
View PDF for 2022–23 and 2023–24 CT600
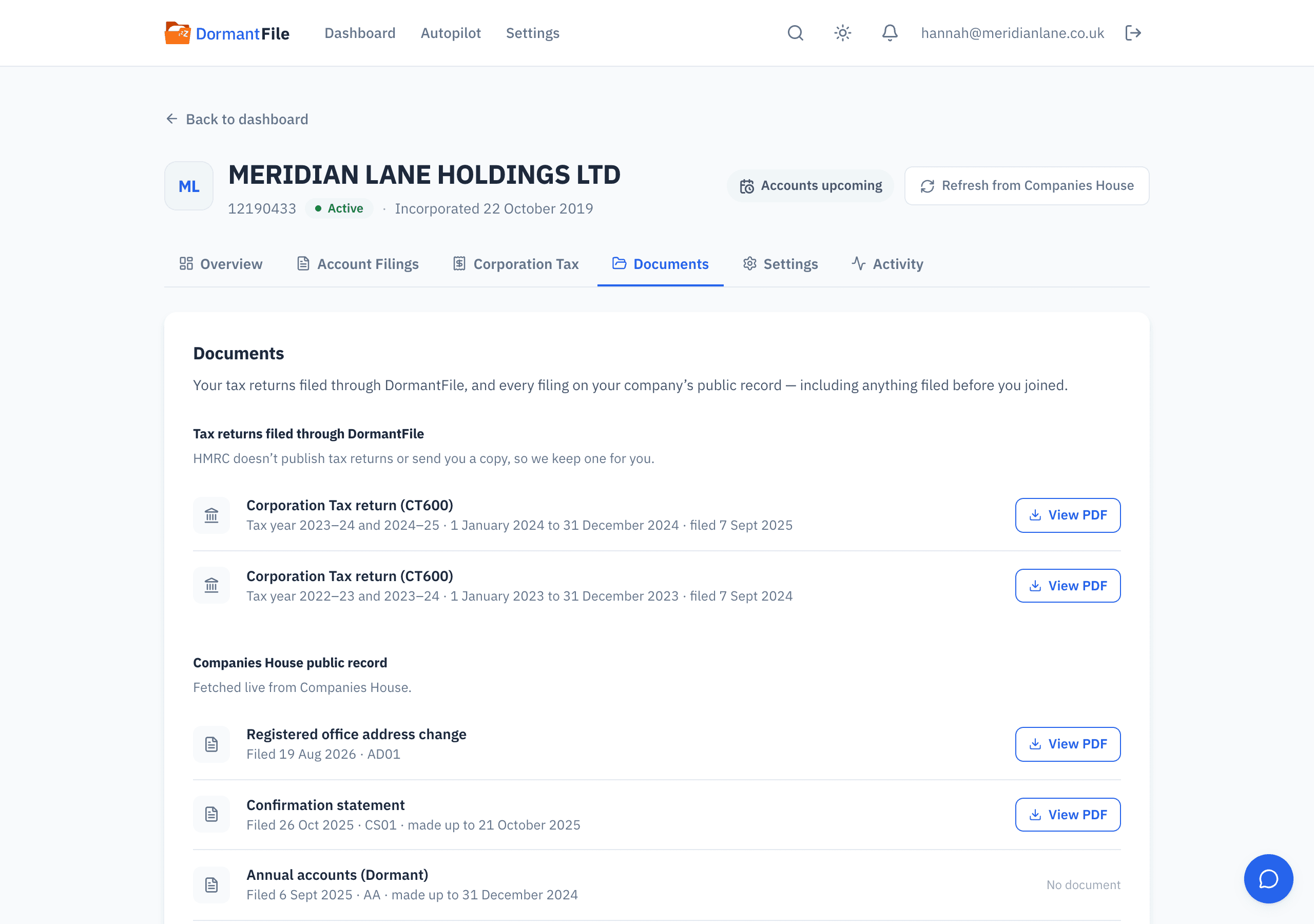[1068, 586]
